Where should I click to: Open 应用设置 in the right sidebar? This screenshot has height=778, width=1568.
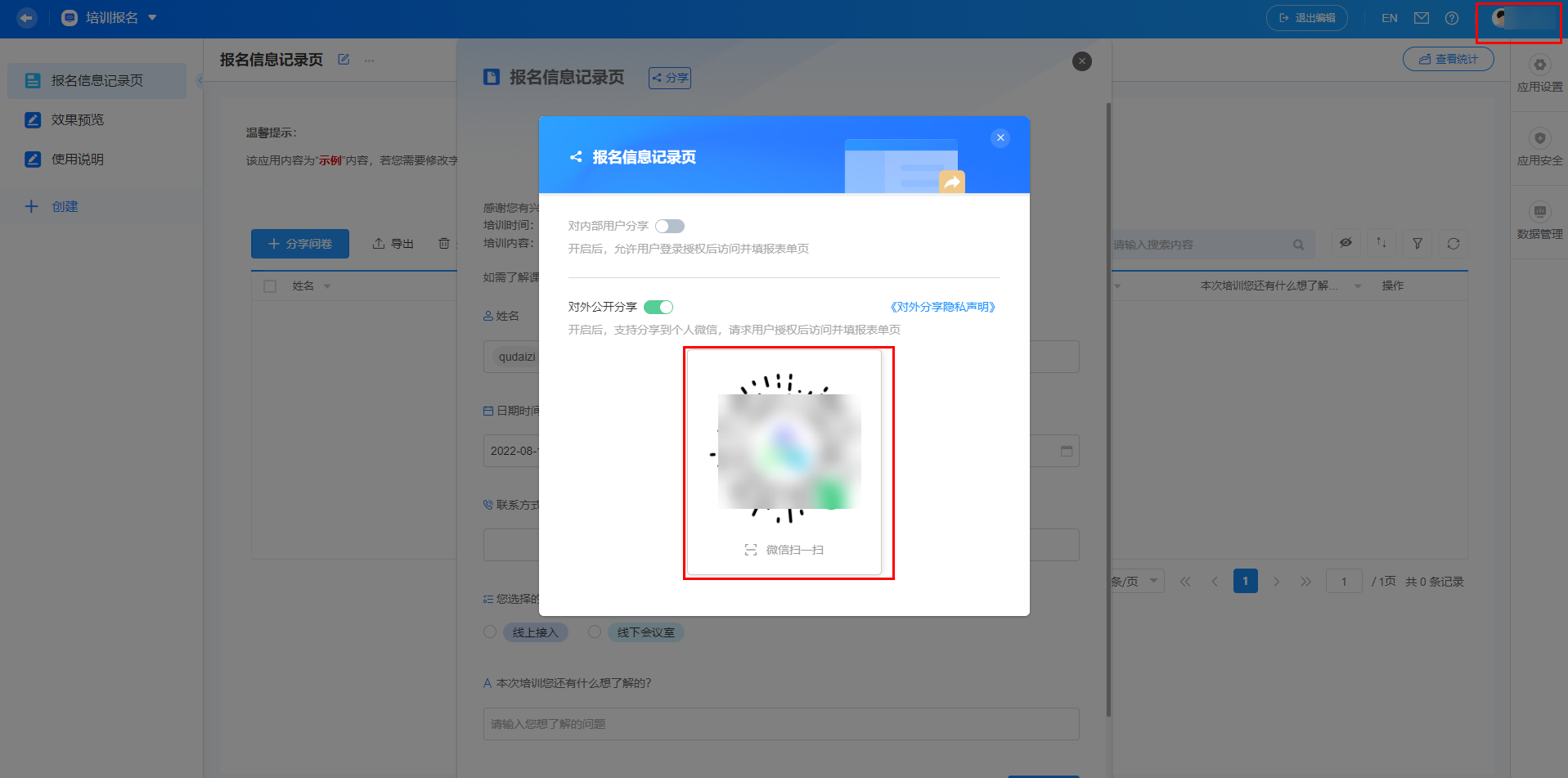[1539, 74]
